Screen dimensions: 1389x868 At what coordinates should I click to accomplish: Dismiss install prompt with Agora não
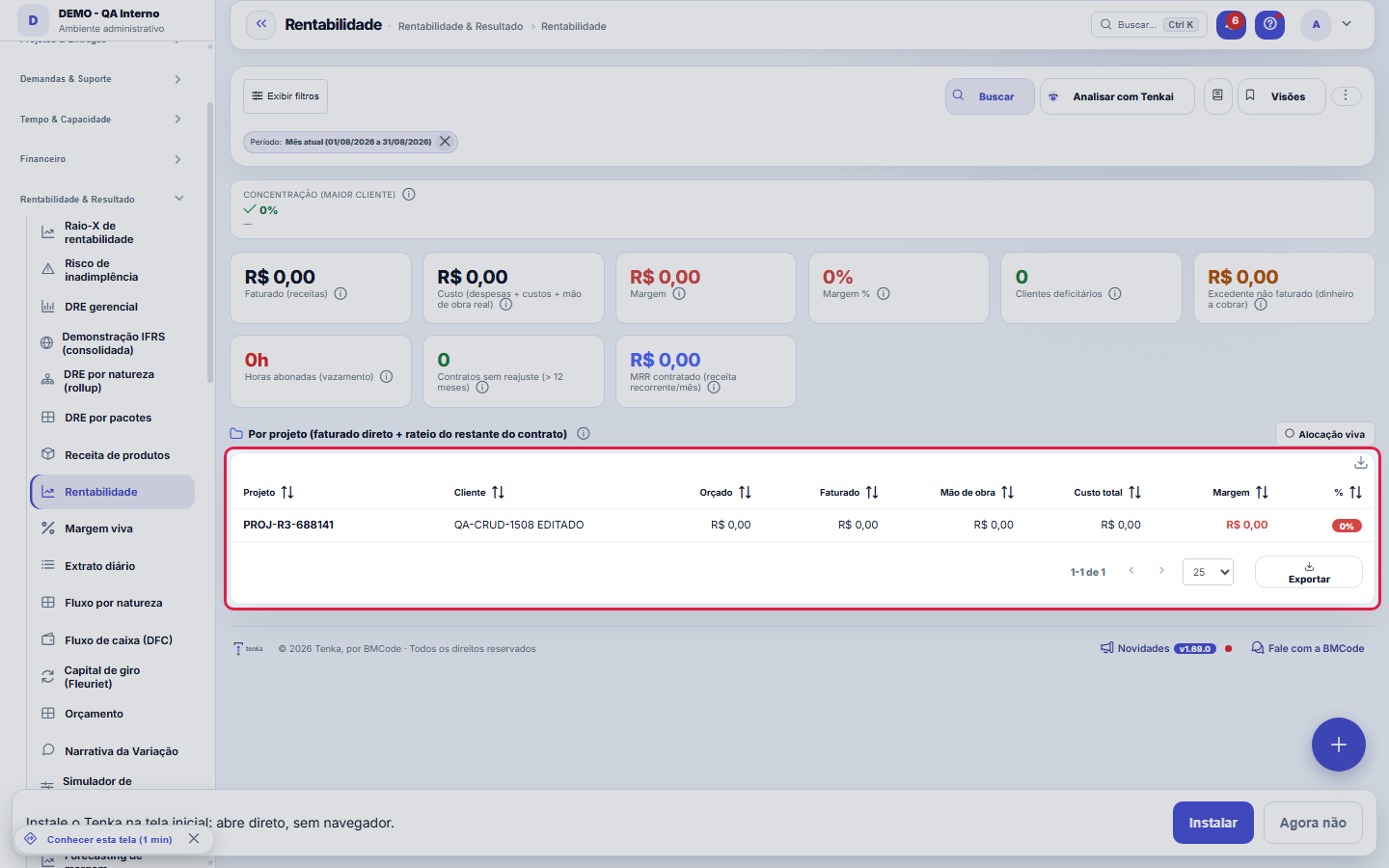pos(1313,823)
